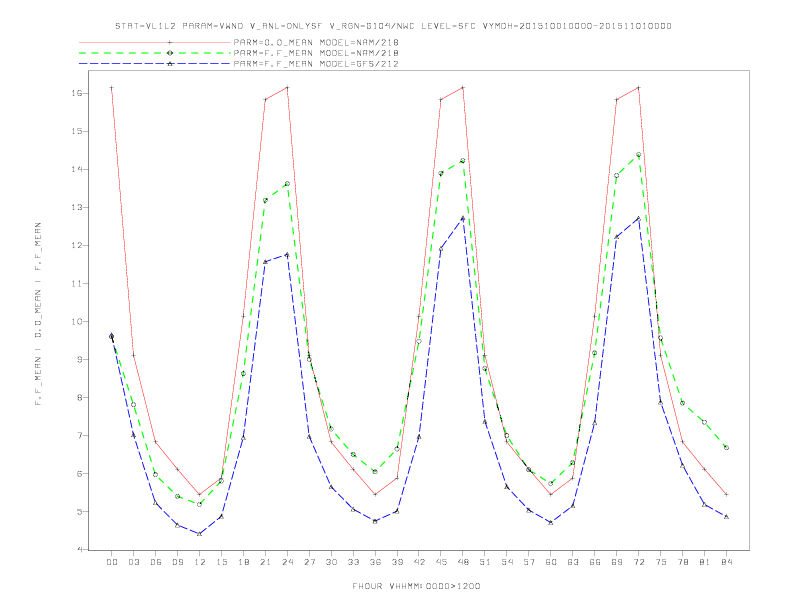Click x-axis forecast hour label 60
792x612 pixels.
click(551, 562)
